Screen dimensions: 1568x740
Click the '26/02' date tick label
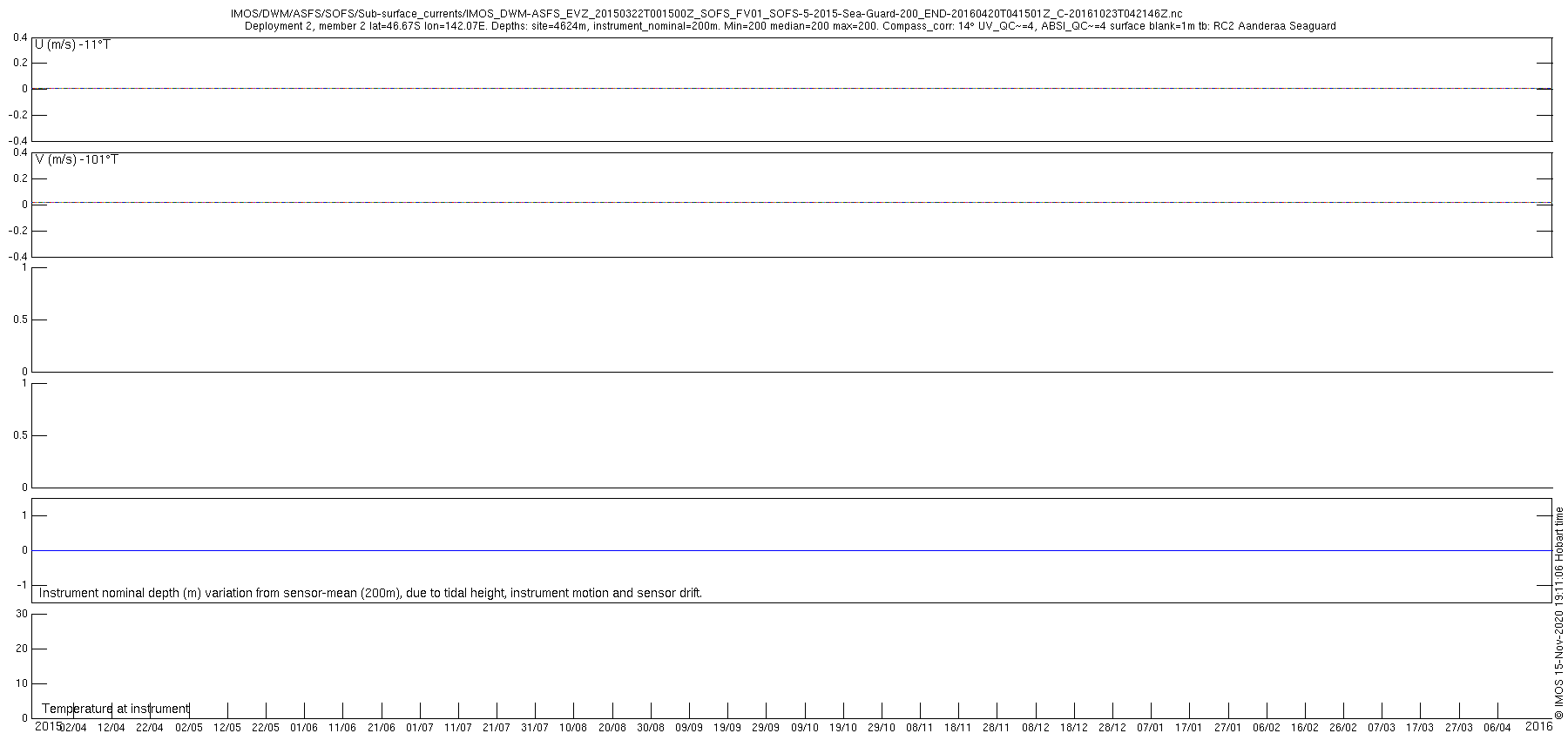tap(1343, 728)
